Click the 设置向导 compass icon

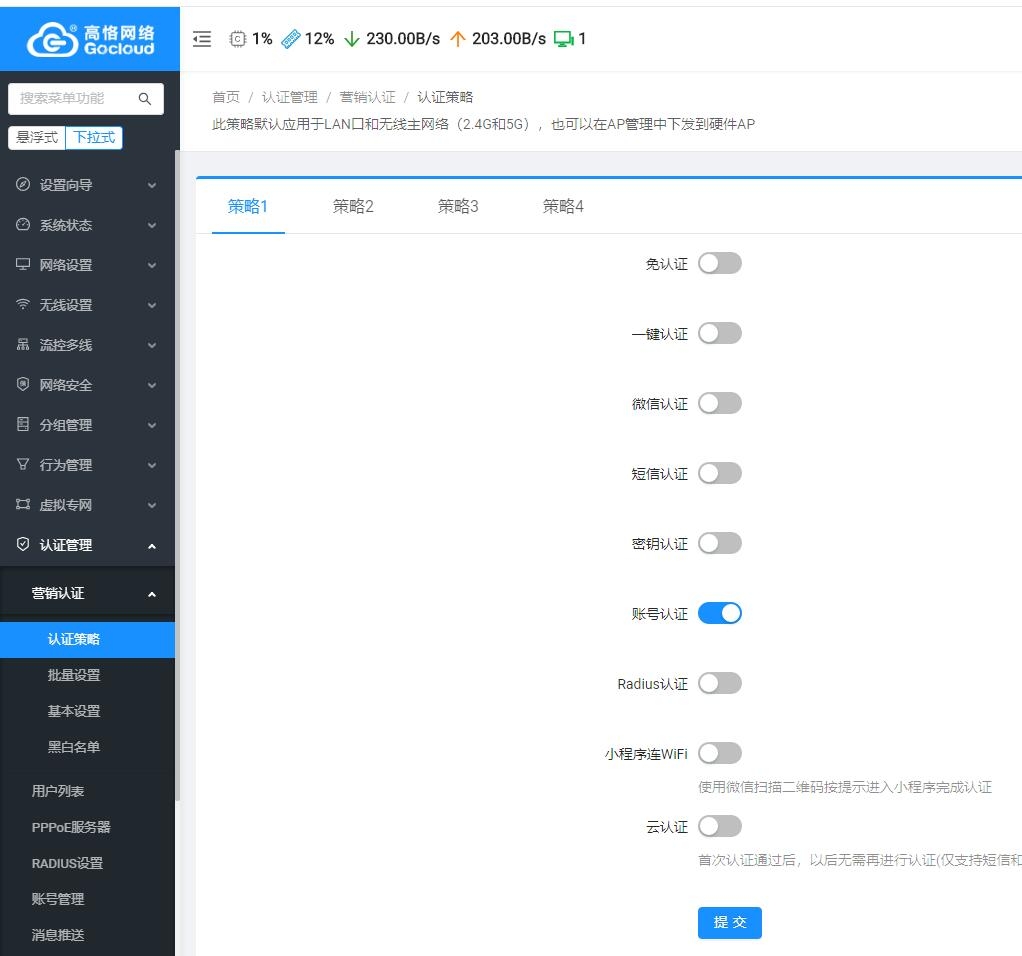coord(23,184)
